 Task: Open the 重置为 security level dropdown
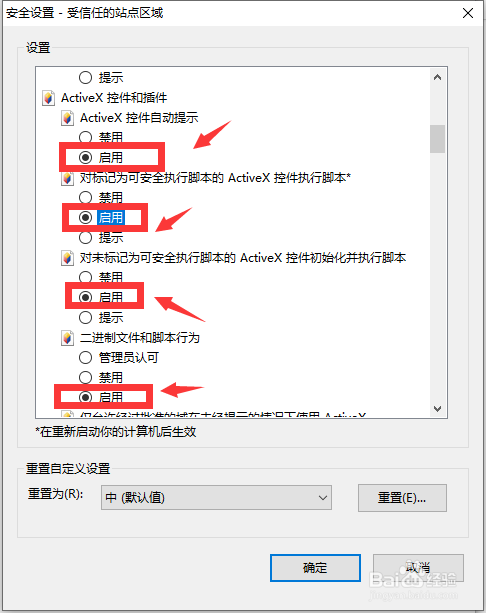pyautogui.click(x=216, y=498)
